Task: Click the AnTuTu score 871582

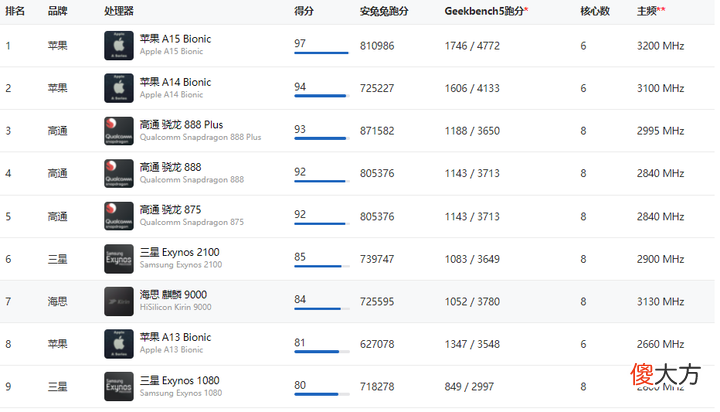Action: (377, 131)
